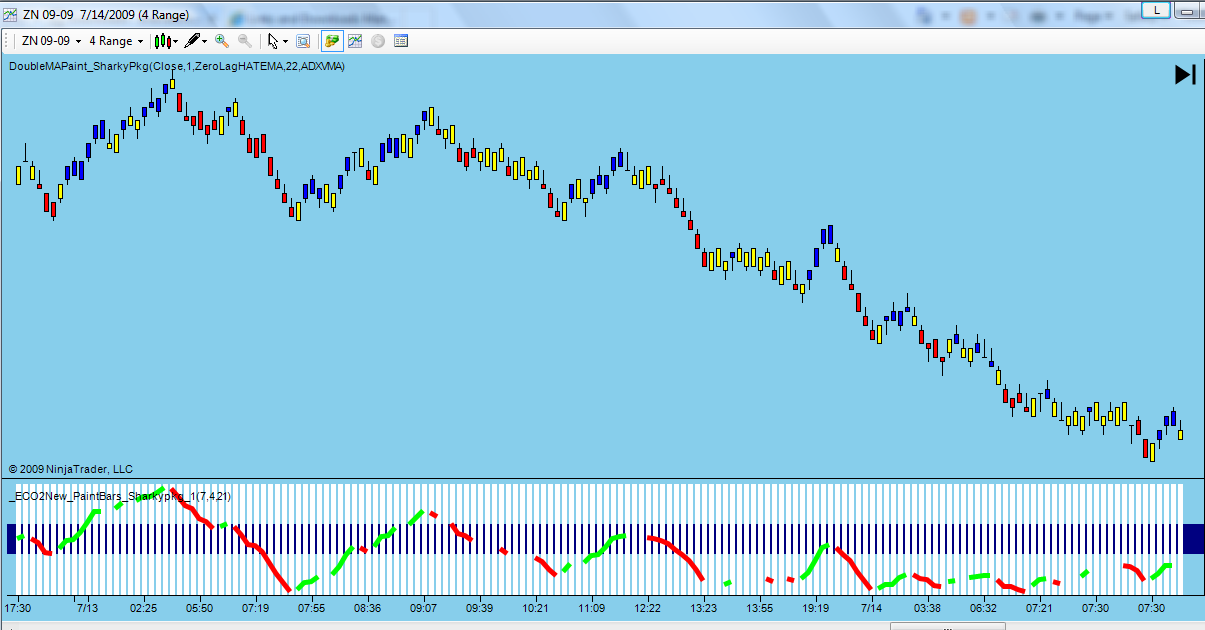Click the zoom frame icon after the pointer tool
The height and width of the screenshot is (630, 1205).
pyautogui.click(x=303, y=41)
